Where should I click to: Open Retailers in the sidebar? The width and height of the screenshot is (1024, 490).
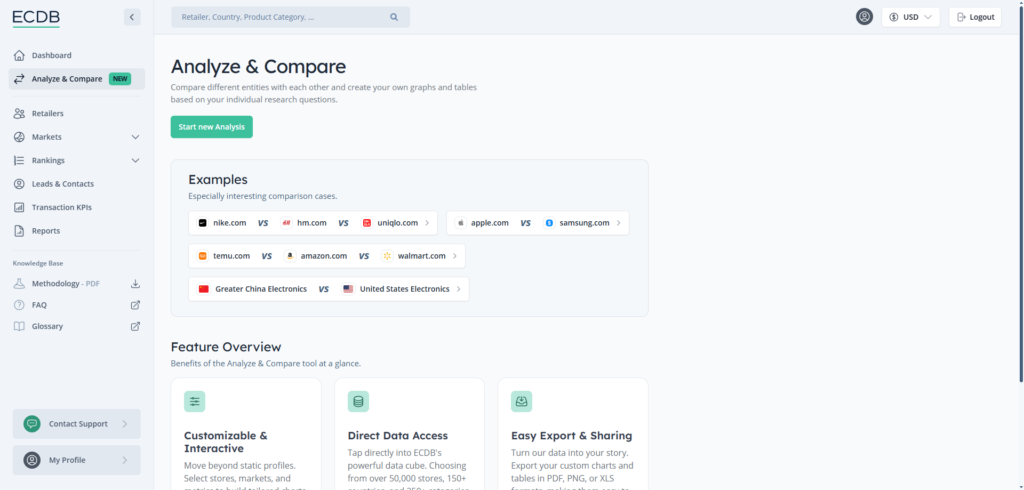point(47,113)
